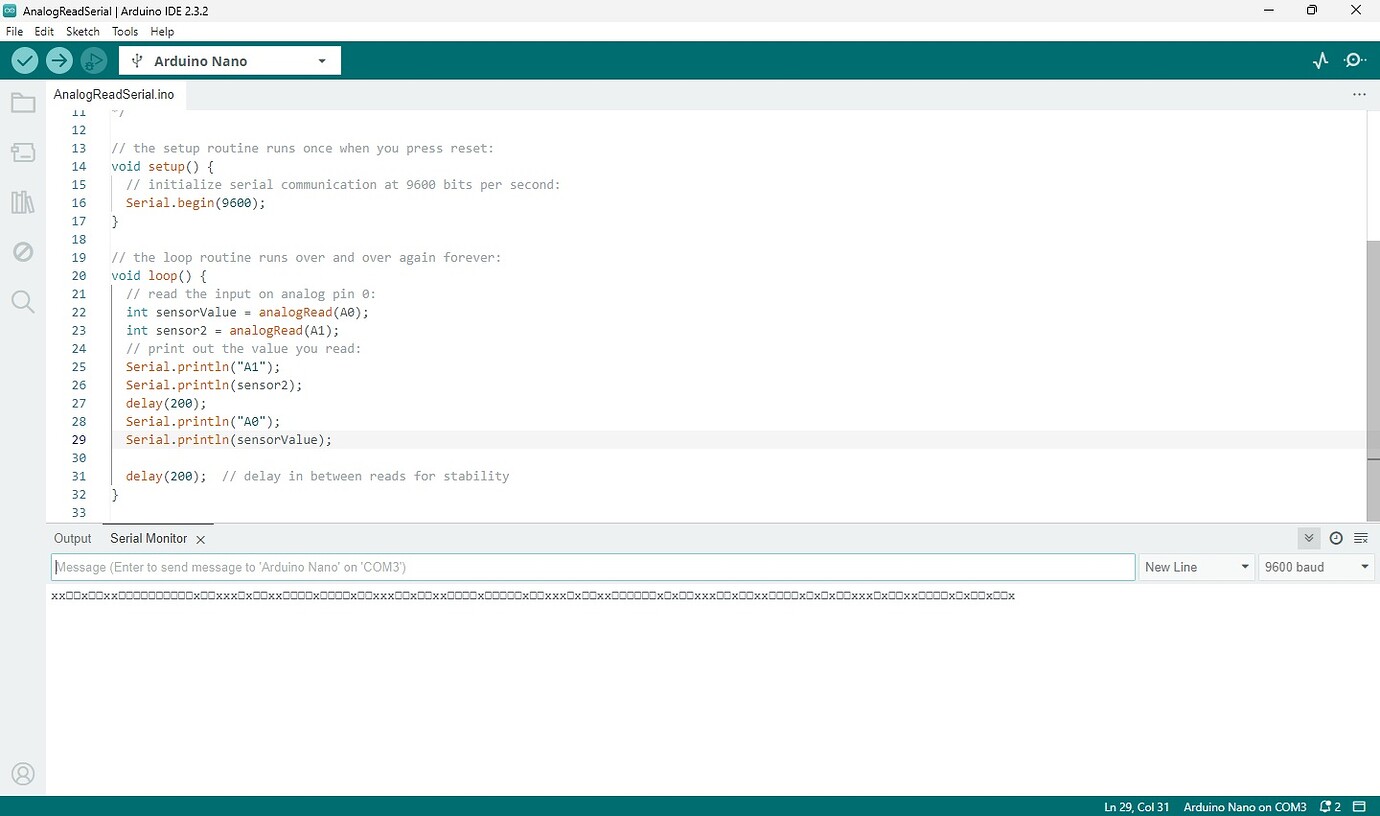This screenshot has width=1380, height=816.
Task: Place cursor on the Serial.begin(9600); line
Action: 196,203
